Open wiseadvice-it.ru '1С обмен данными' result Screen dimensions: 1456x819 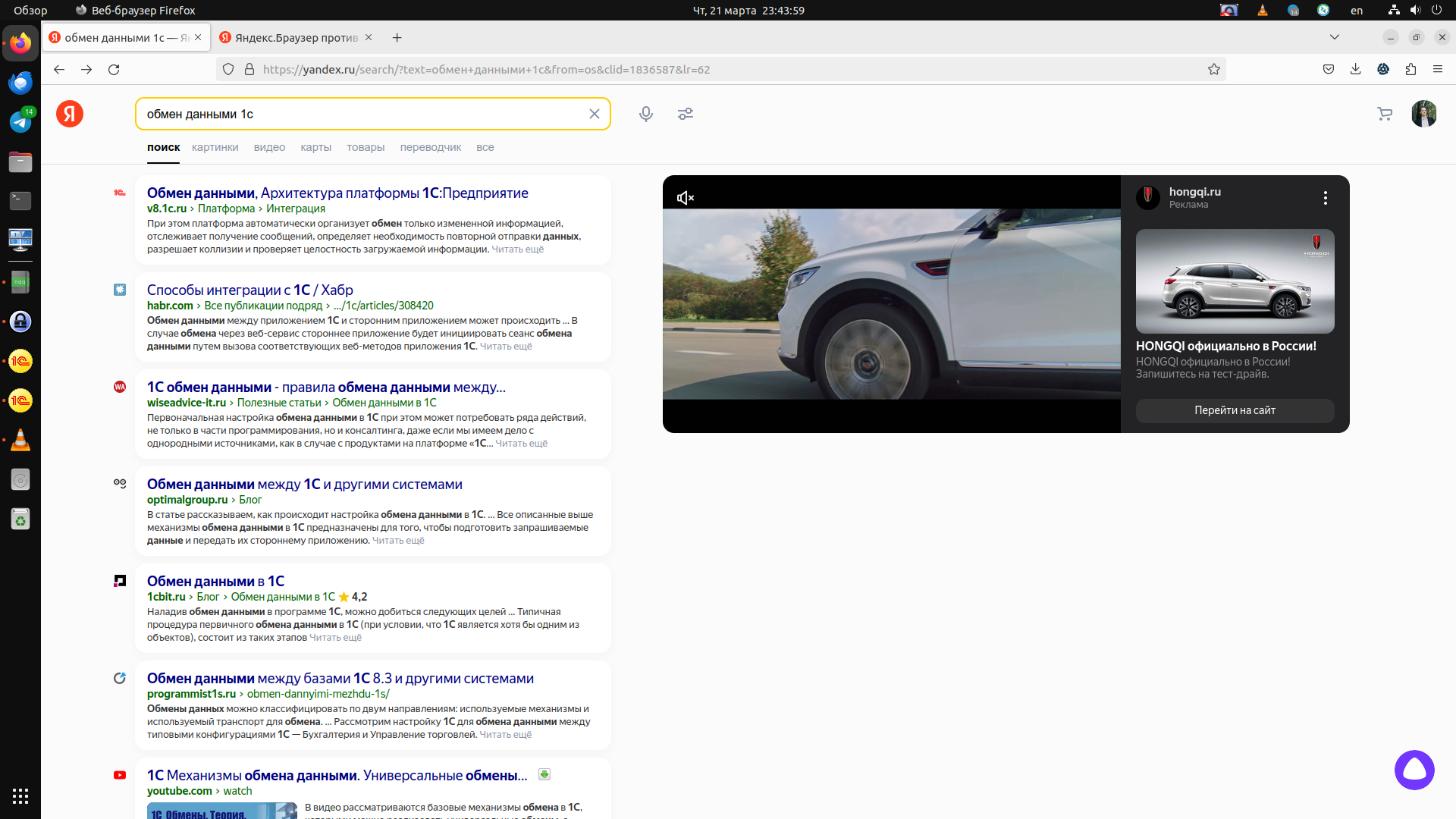coord(326,387)
